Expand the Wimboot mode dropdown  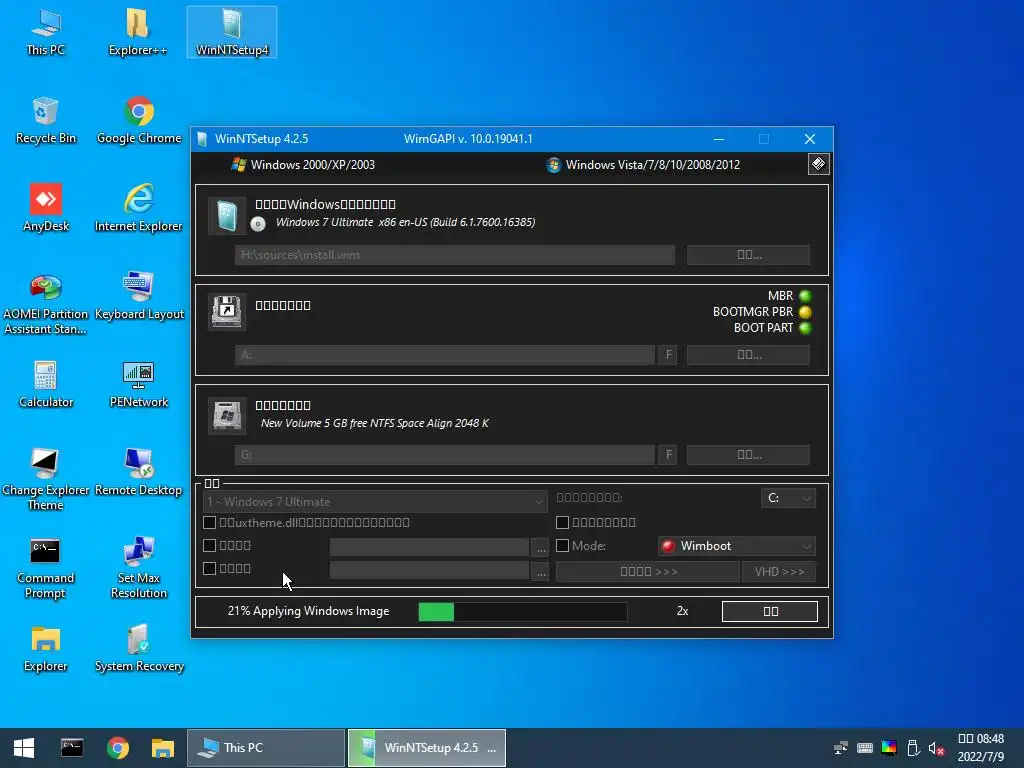(737, 546)
